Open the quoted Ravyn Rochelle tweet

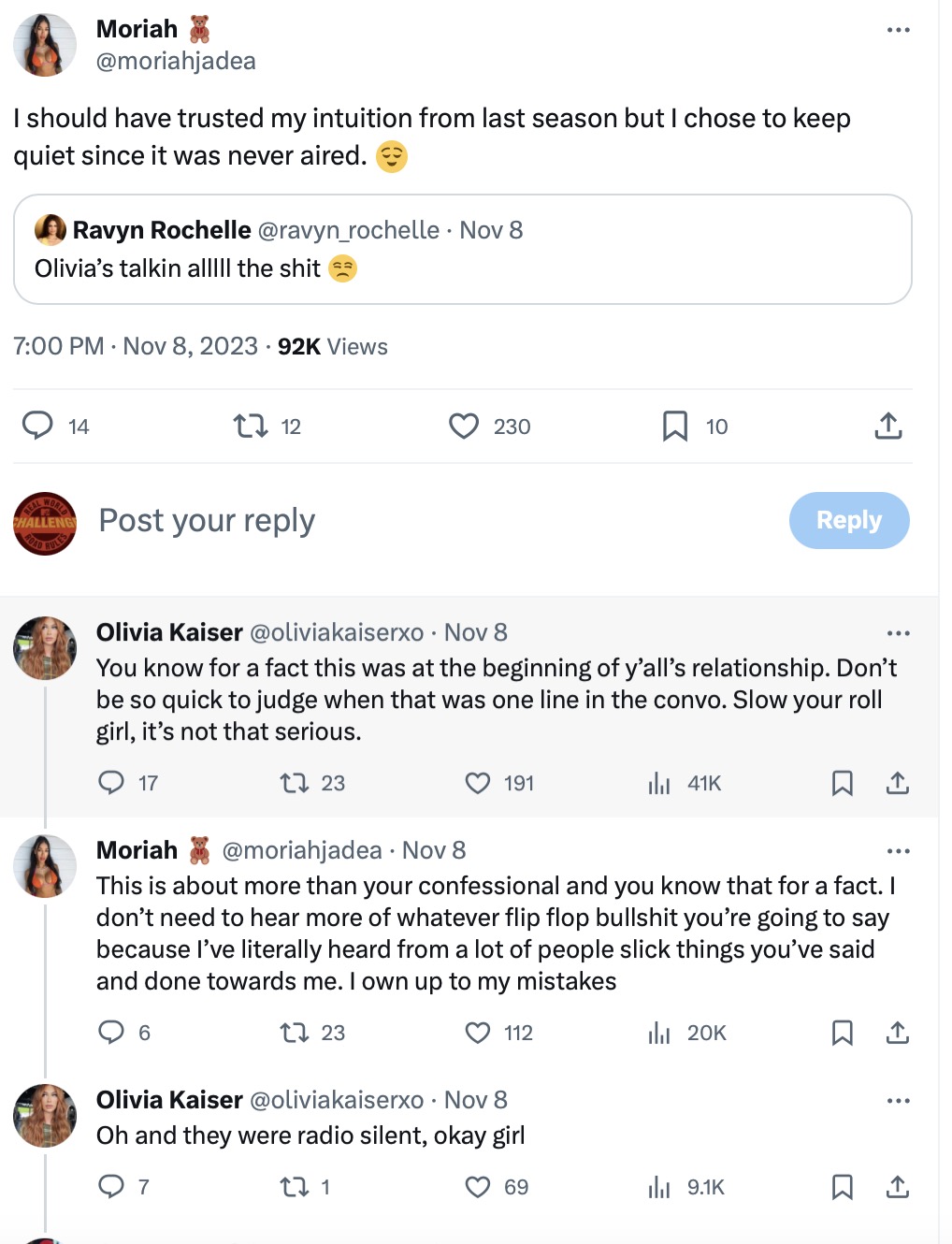pyautogui.click(x=462, y=250)
